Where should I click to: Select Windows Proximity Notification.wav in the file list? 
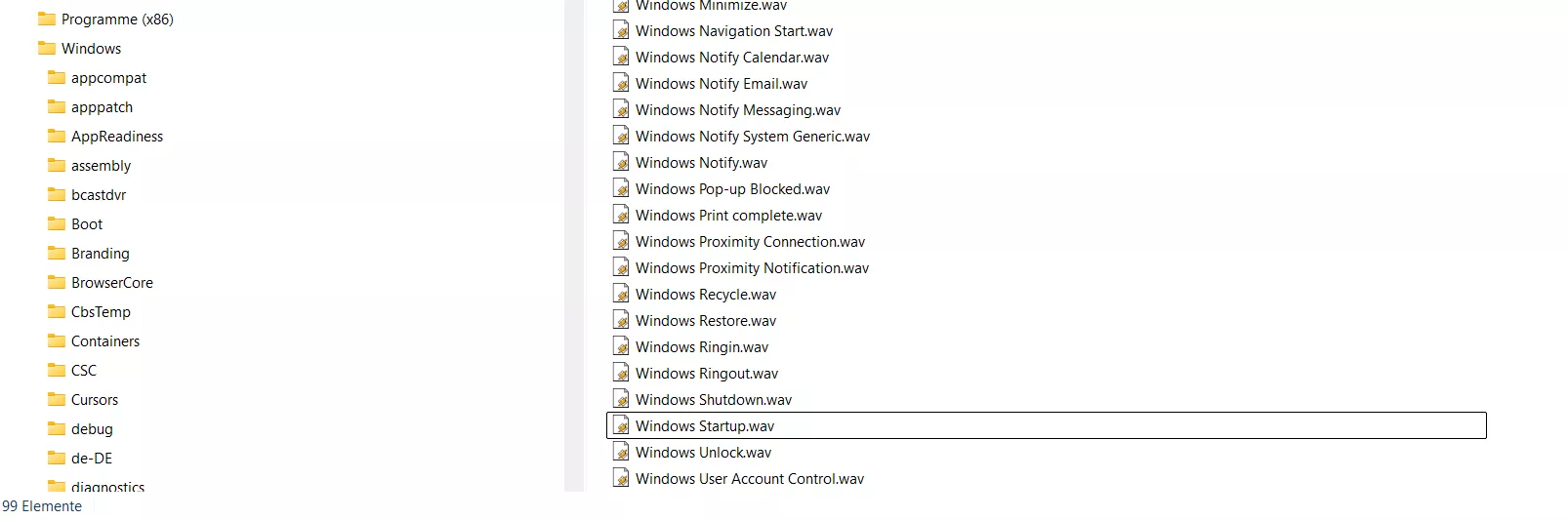[x=752, y=267]
